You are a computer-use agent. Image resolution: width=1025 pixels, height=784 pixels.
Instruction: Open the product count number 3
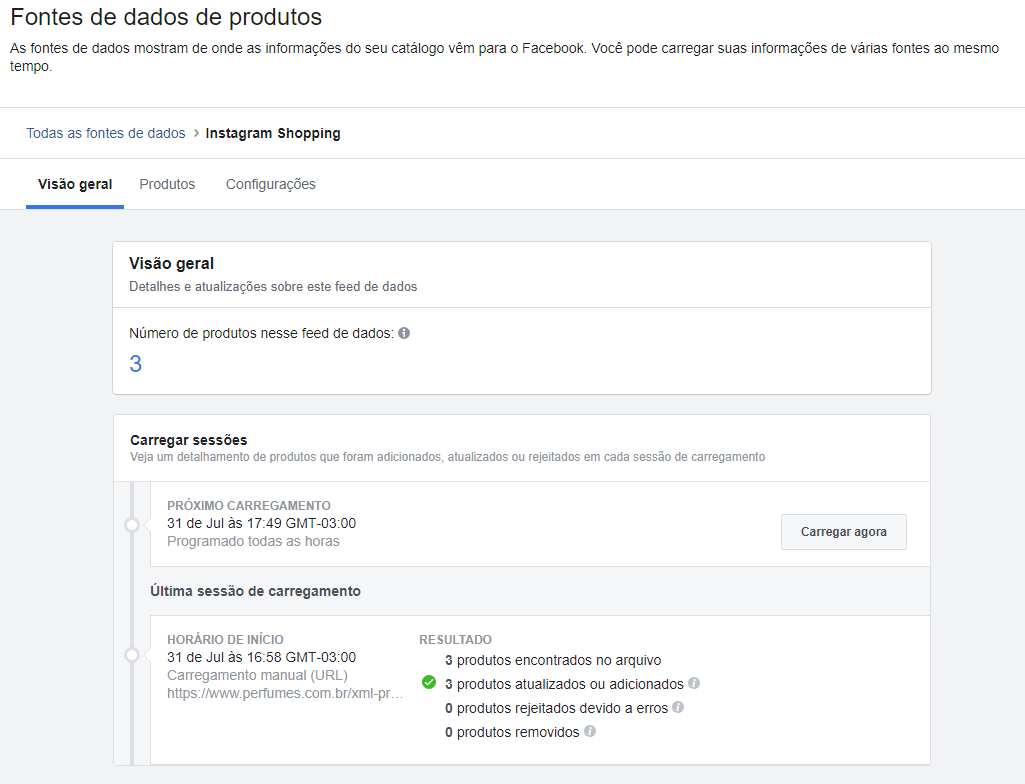(x=135, y=364)
